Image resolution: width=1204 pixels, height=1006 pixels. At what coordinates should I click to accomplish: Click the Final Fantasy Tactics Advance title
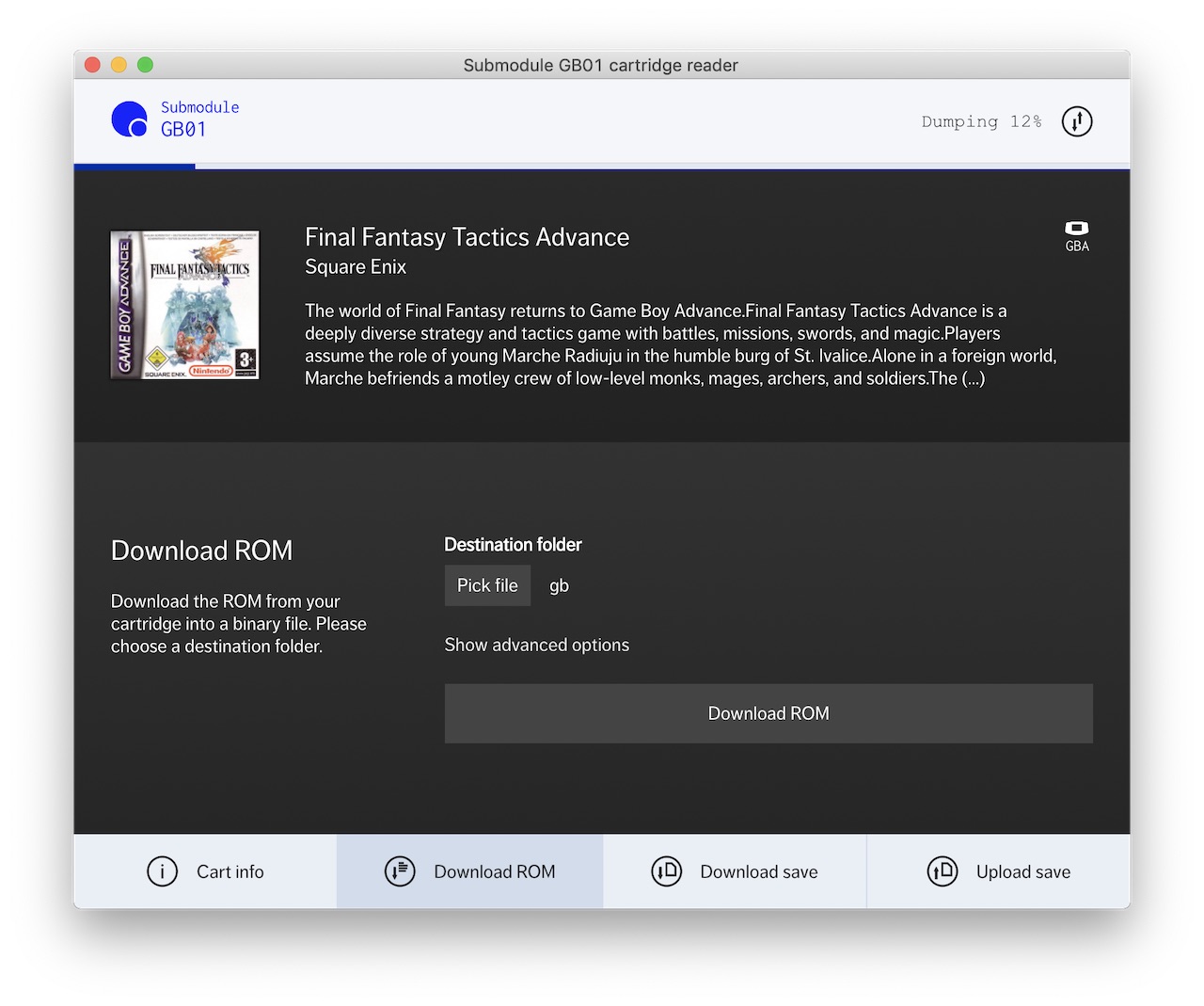(x=467, y=237)
